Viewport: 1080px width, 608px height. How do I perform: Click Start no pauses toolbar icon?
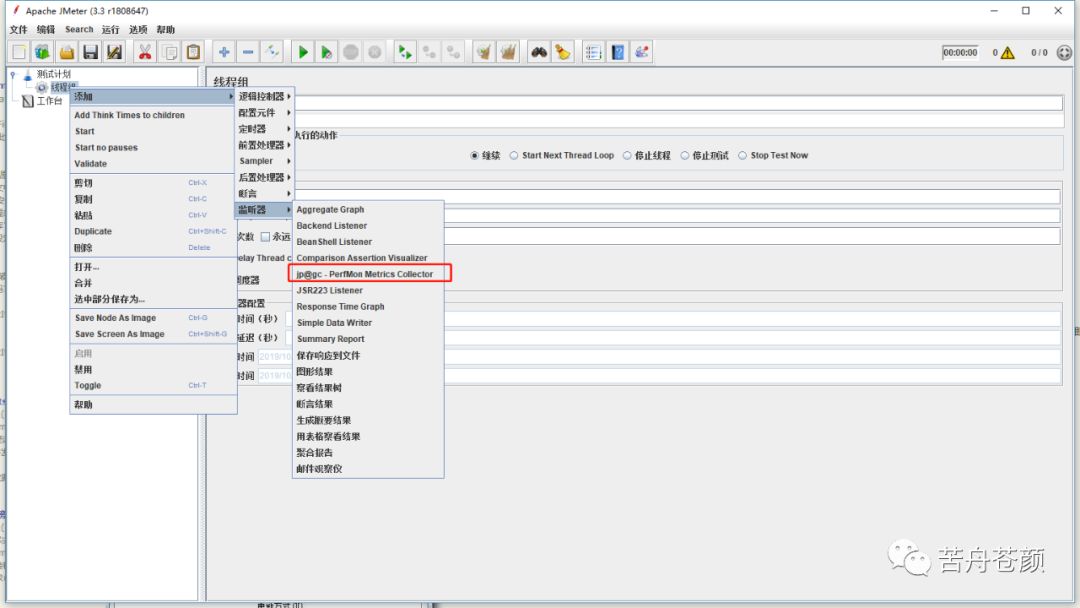[326, 52]
